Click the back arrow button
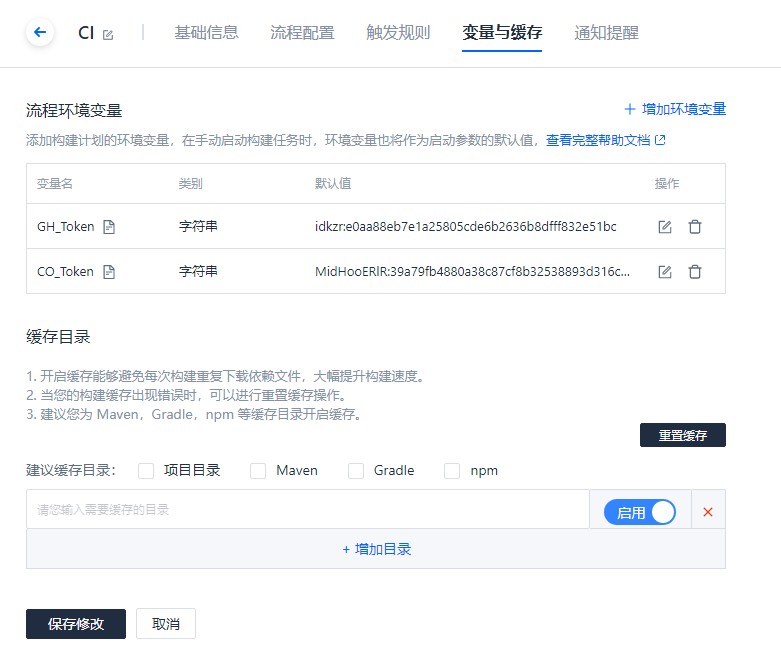 40,33
